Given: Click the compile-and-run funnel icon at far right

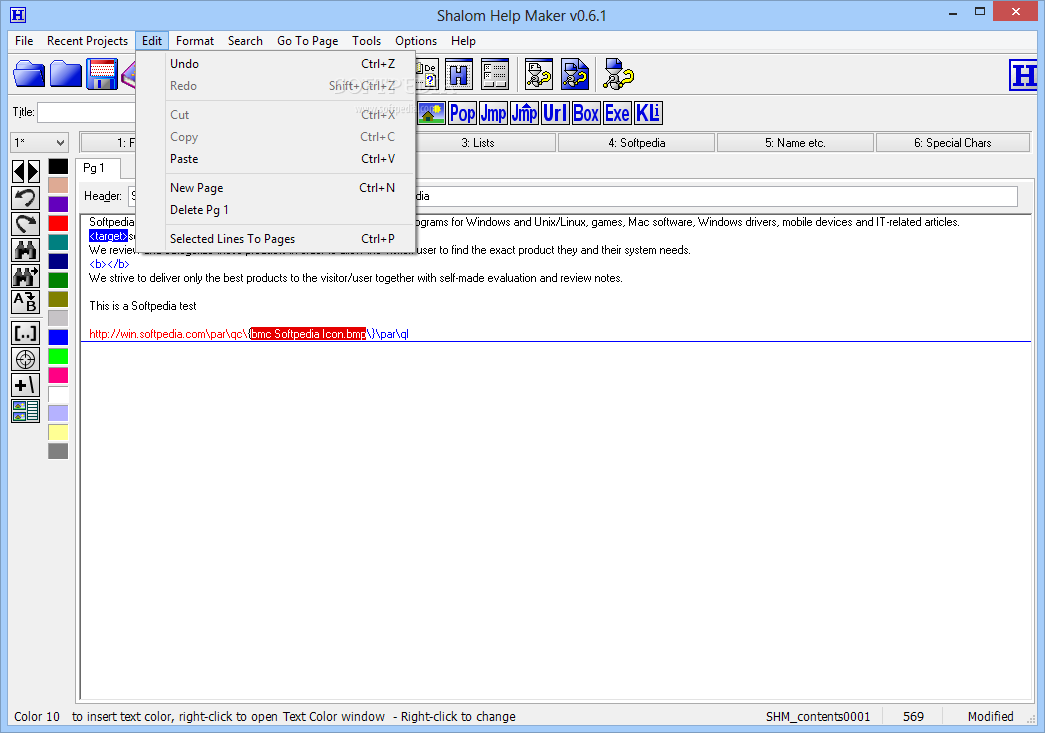Looking at the screenshot, I should (x=618, y=74).
